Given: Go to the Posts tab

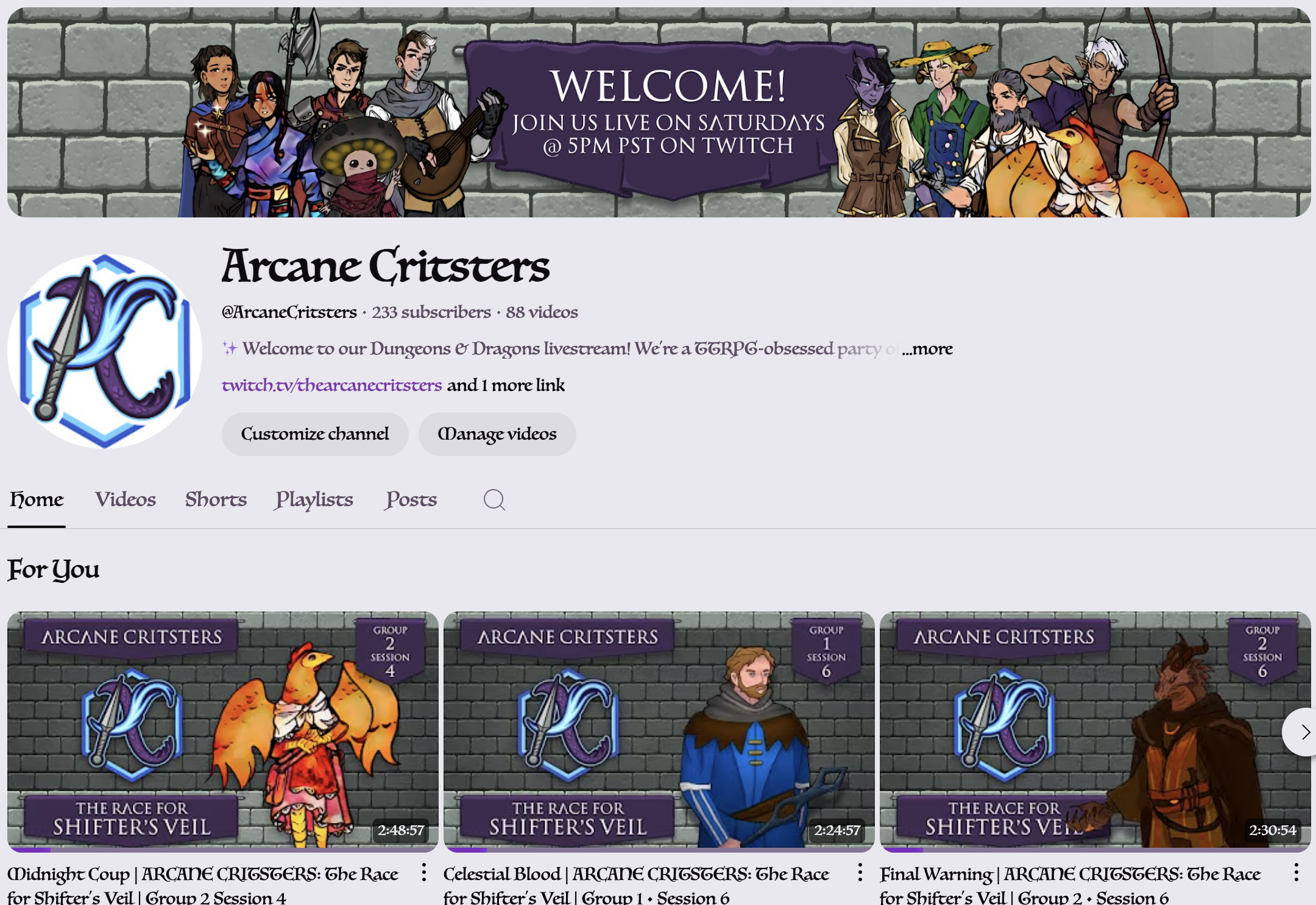Looking at the screenshot, I should [411, 499].
